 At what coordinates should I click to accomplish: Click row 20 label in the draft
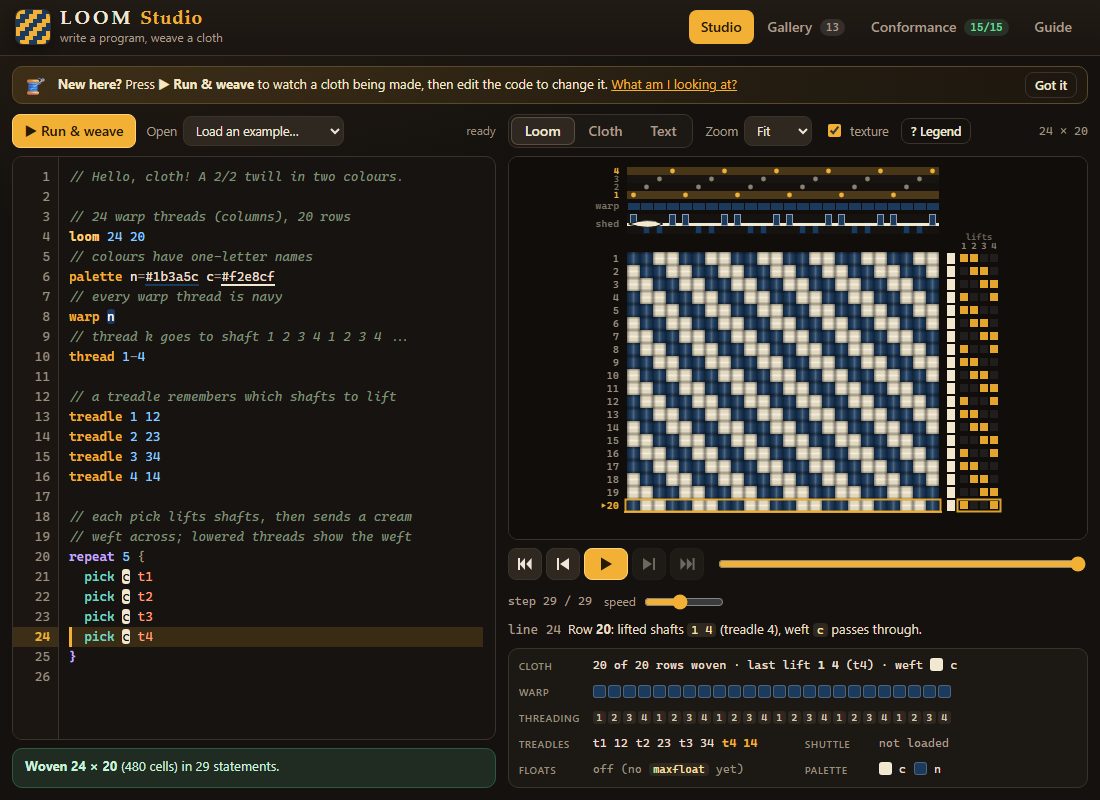(610, 505)
